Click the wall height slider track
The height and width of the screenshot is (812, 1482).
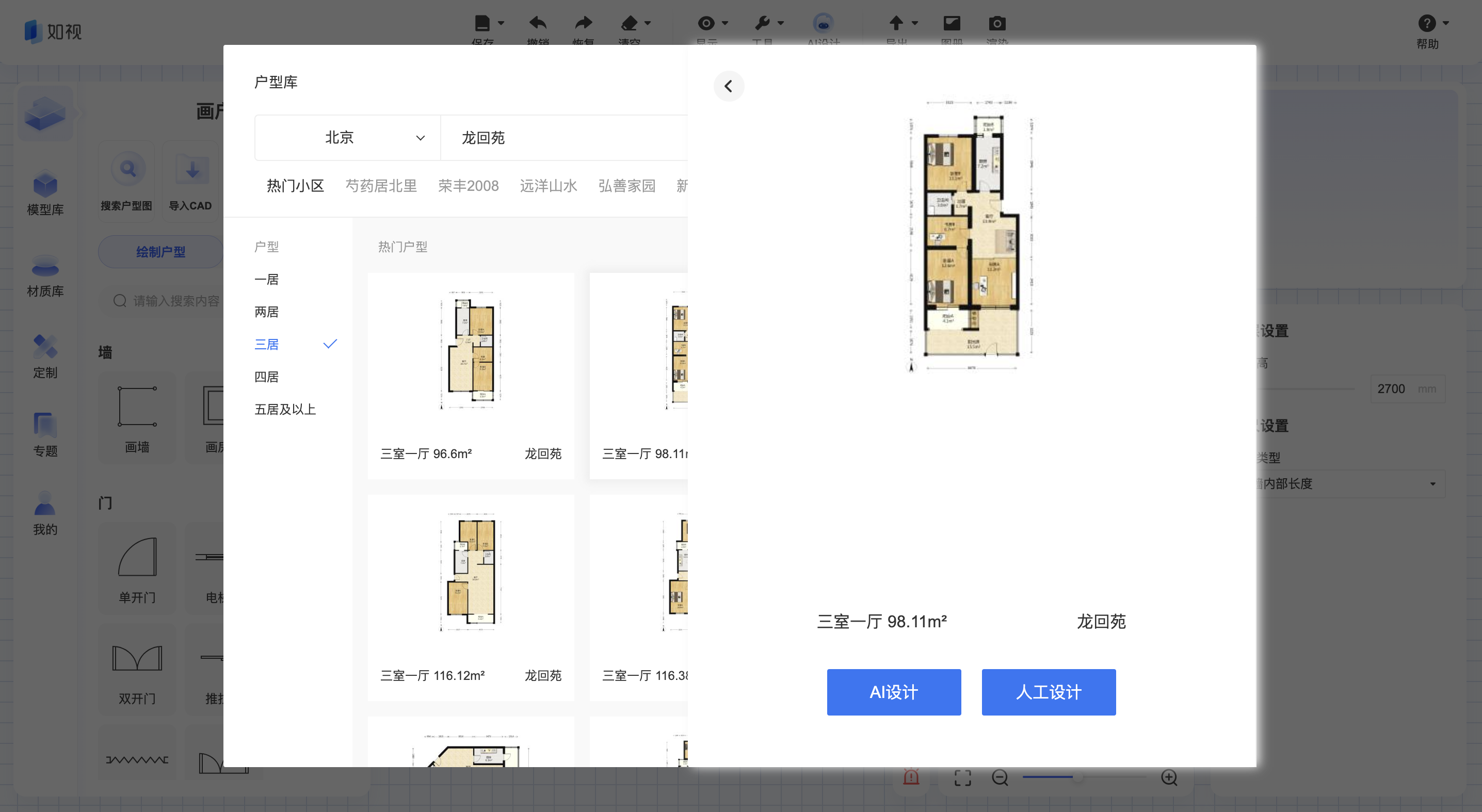click(1306, 389)
